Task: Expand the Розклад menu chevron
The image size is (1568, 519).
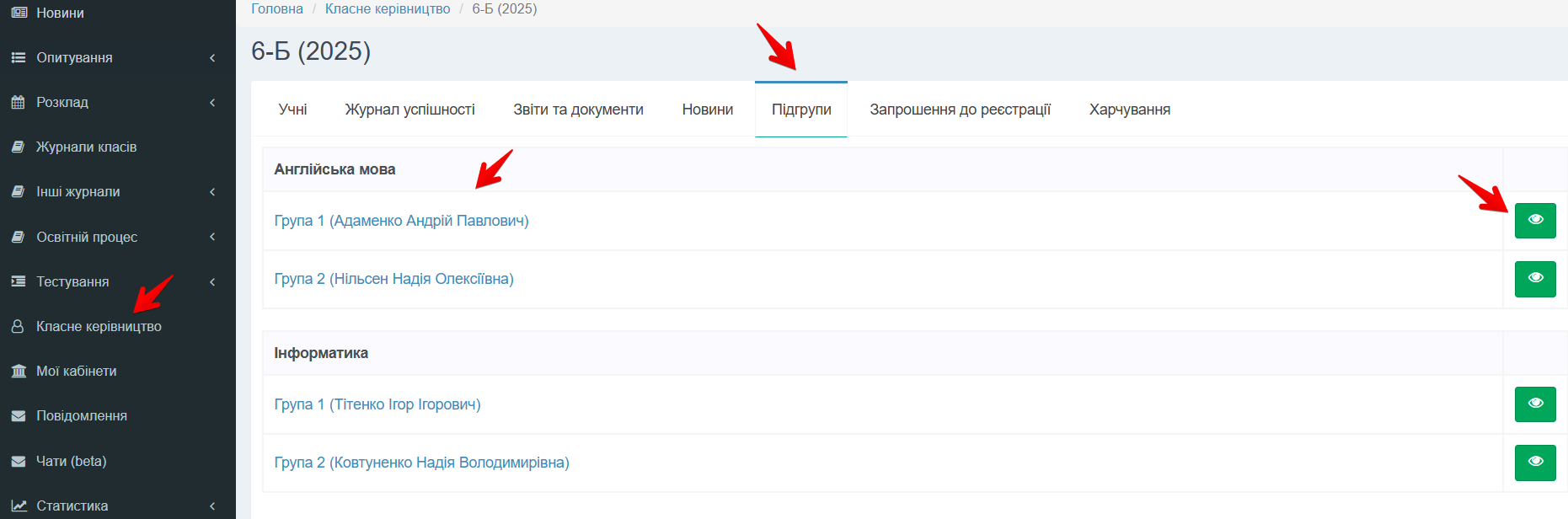Action: point(212,102)
